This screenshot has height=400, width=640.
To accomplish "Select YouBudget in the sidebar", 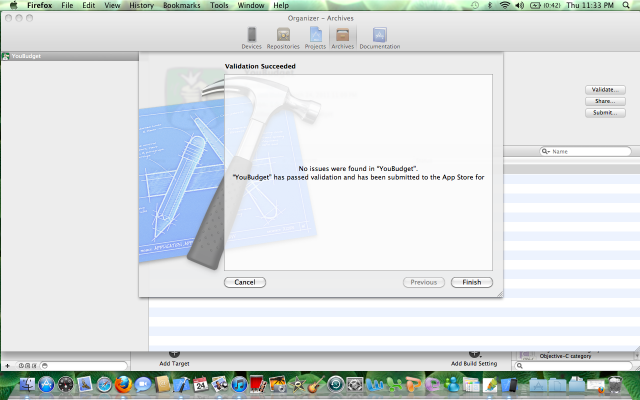I will (x=69, y=56).
